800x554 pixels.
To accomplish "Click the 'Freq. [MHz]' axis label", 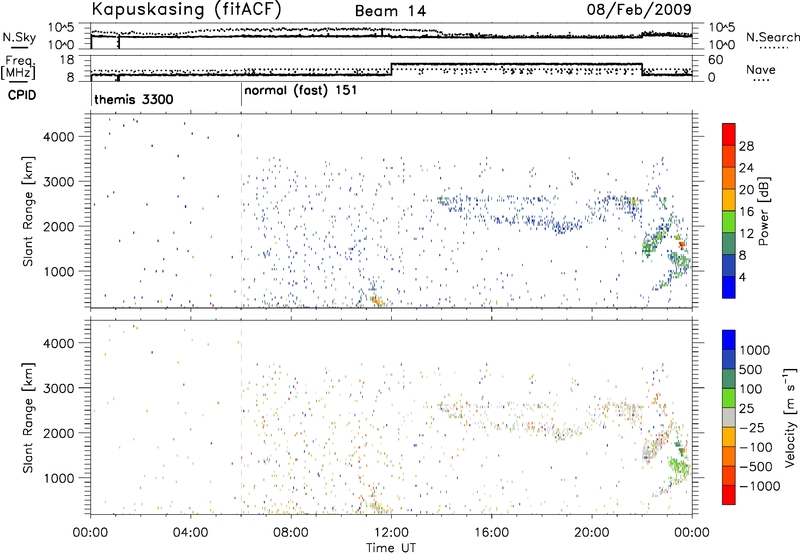I will click(x=18, y=68).
